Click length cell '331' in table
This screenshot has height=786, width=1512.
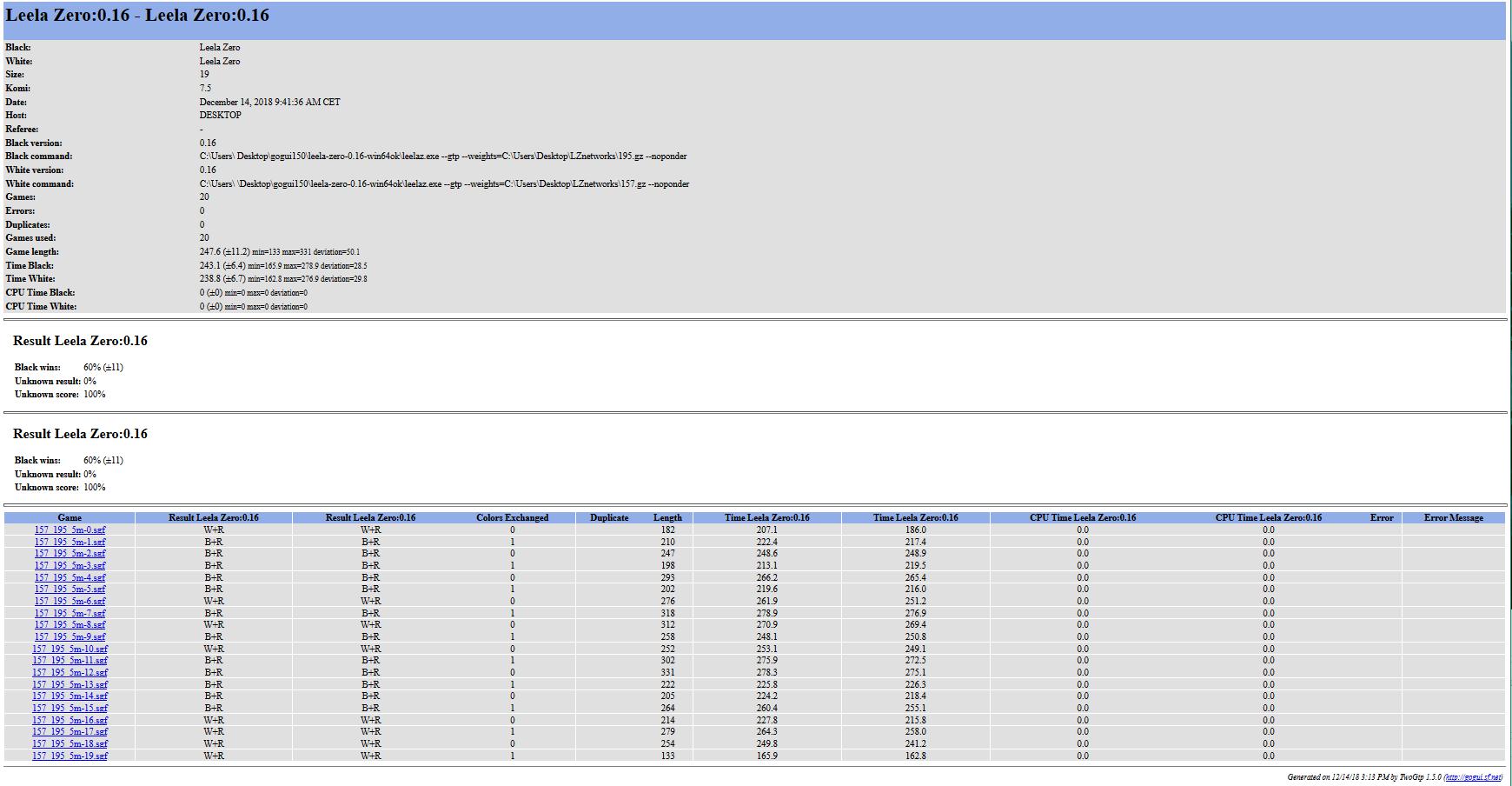[x=667, y=672]
